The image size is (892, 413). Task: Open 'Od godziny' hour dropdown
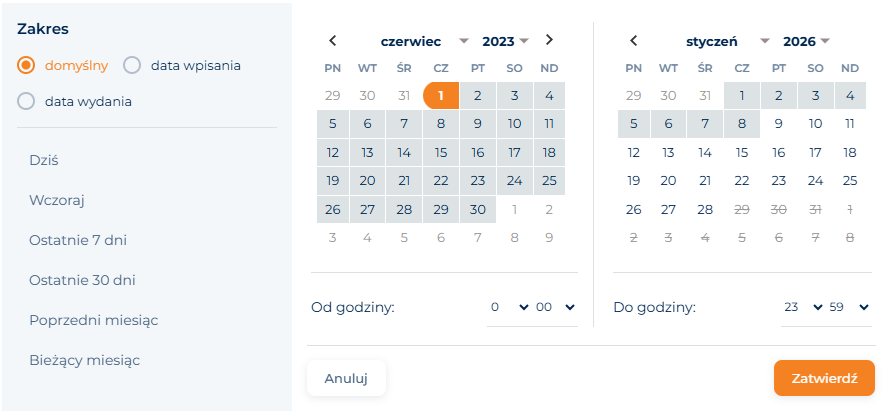coord(508,307)
